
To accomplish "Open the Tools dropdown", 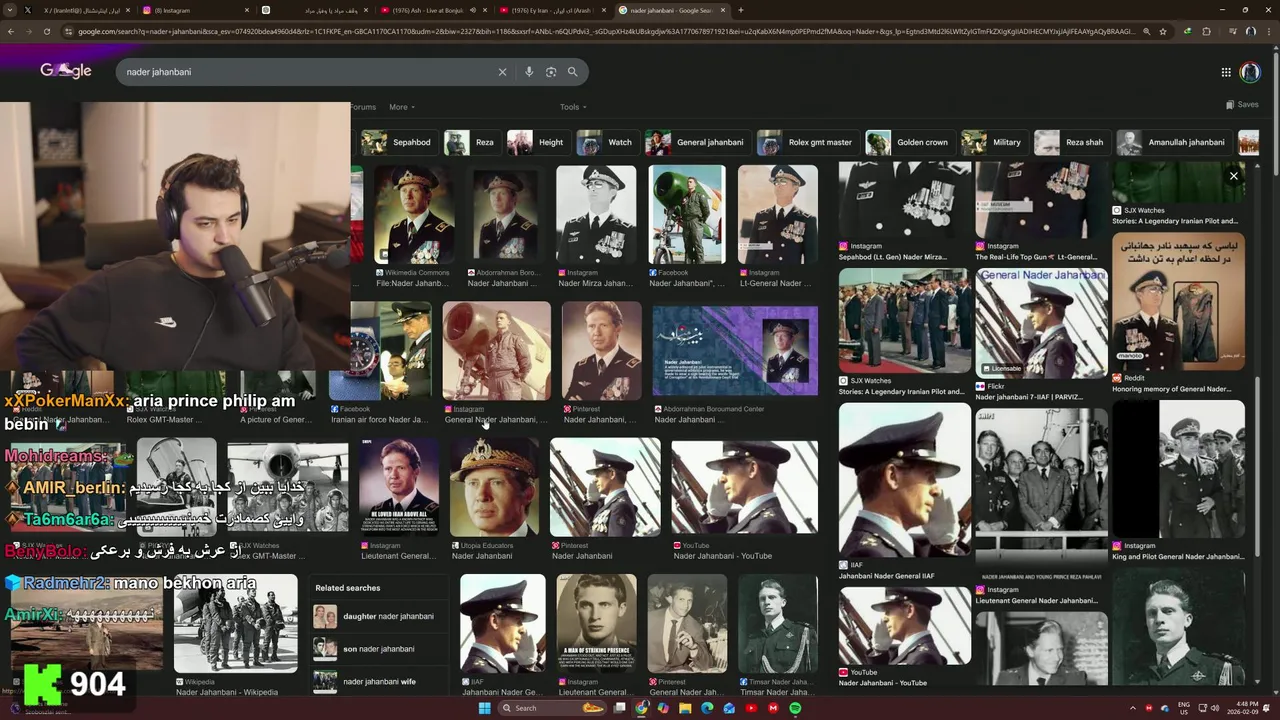I will [x=573, y=107].
